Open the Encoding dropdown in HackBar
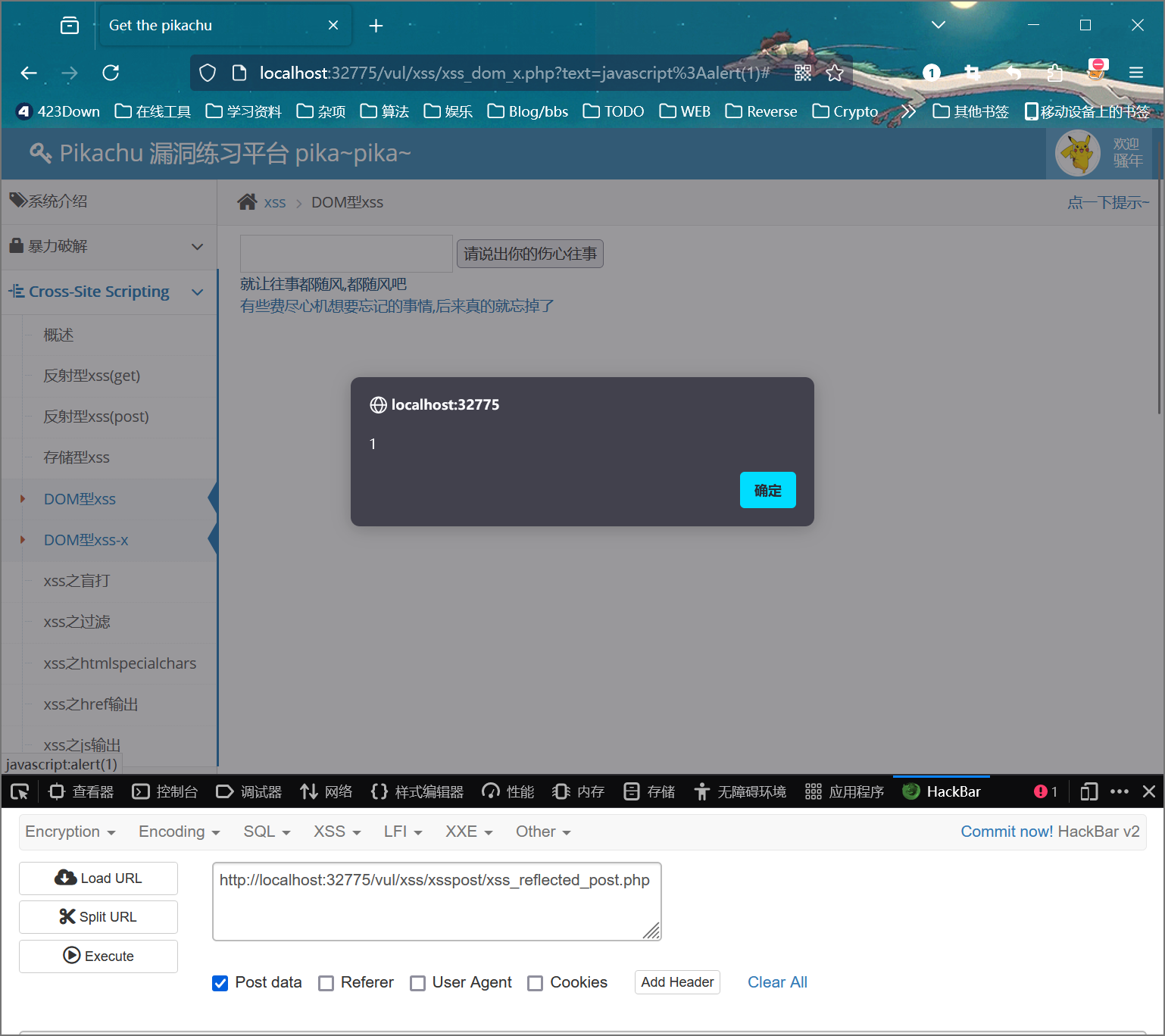 pos(179,832)
